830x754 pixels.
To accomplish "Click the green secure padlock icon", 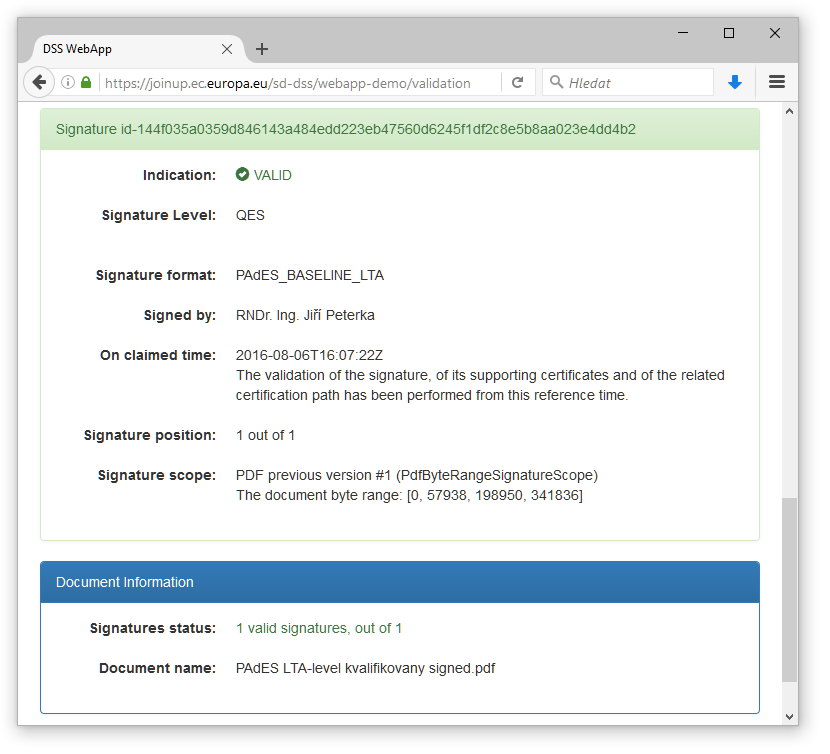I will [86, 83].
